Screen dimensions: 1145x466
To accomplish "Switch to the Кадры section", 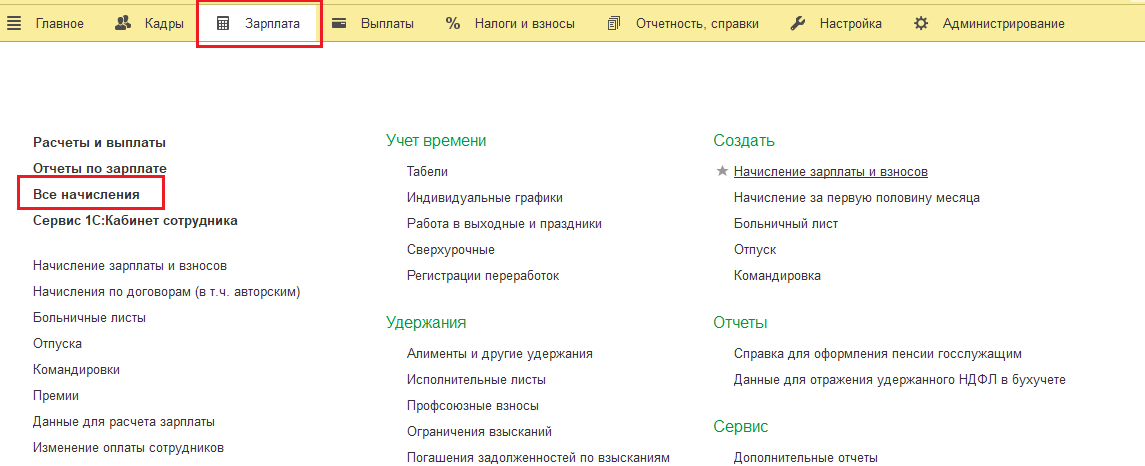I will tap(164, 23).
